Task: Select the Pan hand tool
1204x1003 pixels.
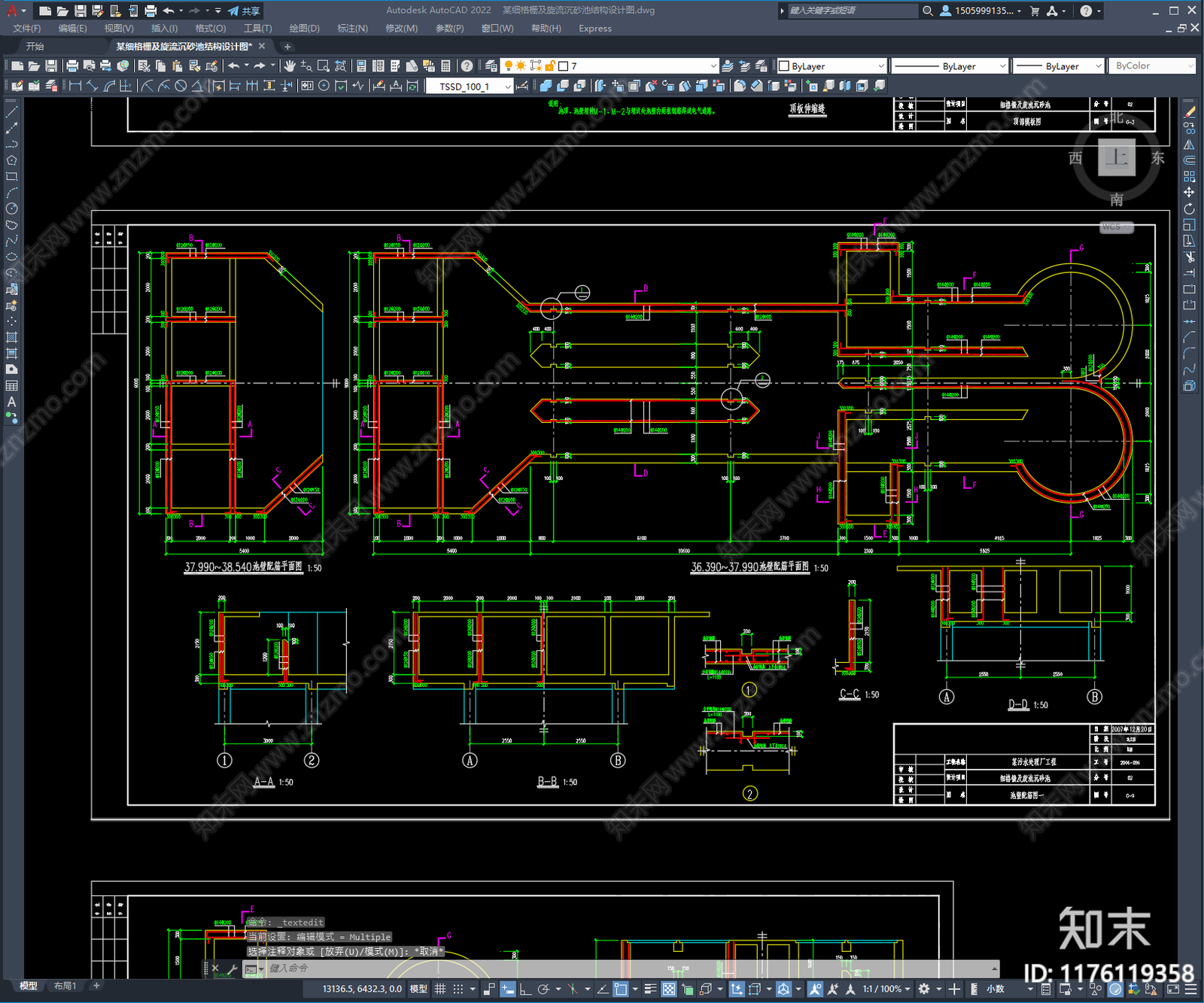Action: click(289, 66)
